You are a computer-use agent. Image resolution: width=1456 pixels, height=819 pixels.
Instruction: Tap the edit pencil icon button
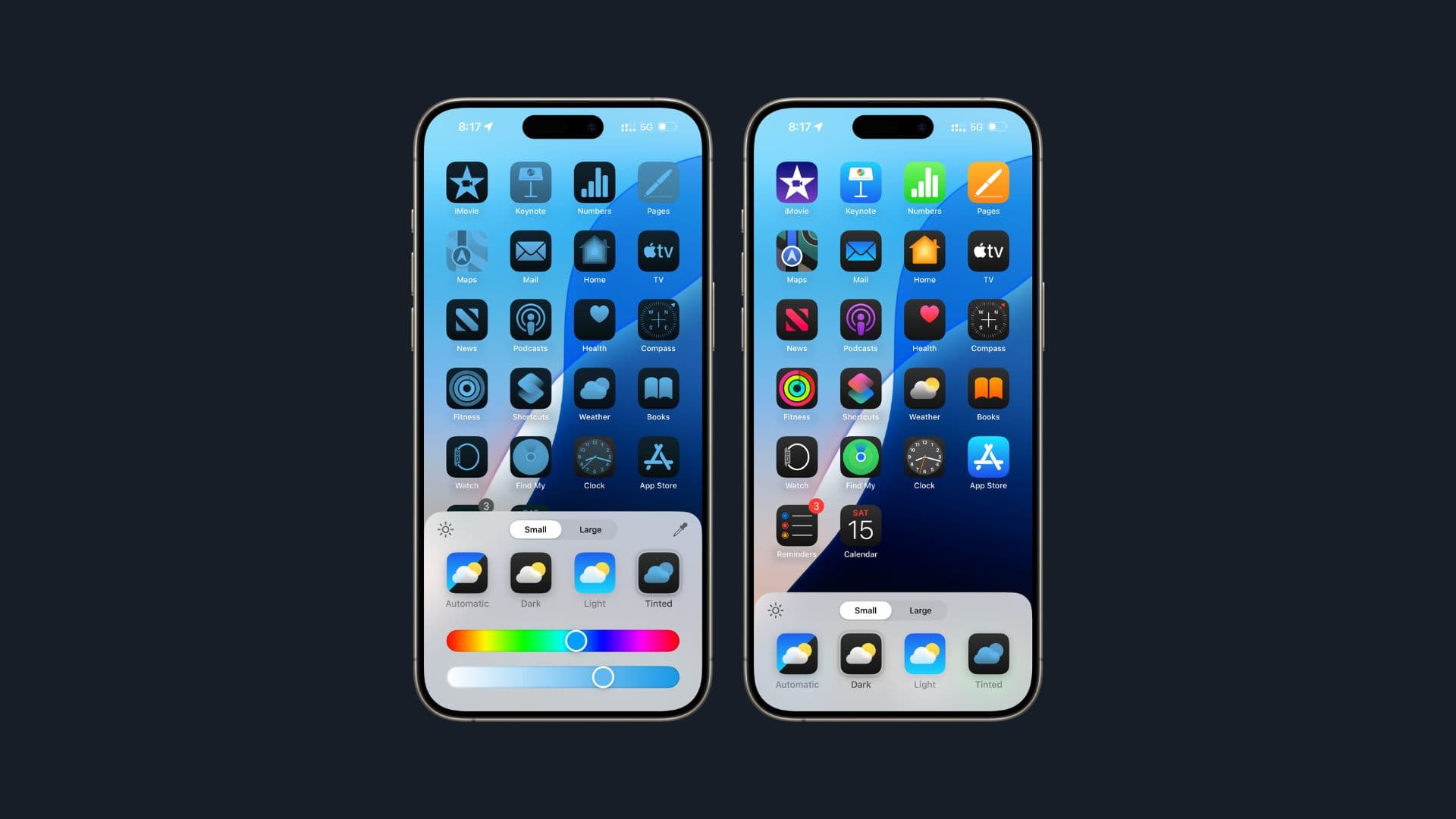click(680, 530)
